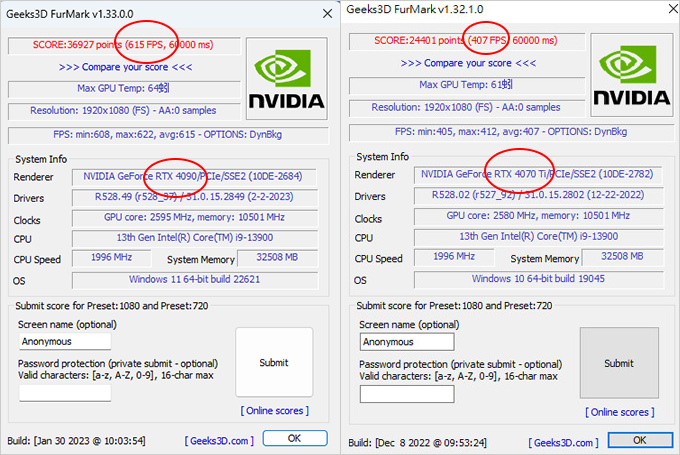Click Submit button in the RTX 4090 window
The height and width of the screenshot is (455, 680).
[x=274, y=362]
